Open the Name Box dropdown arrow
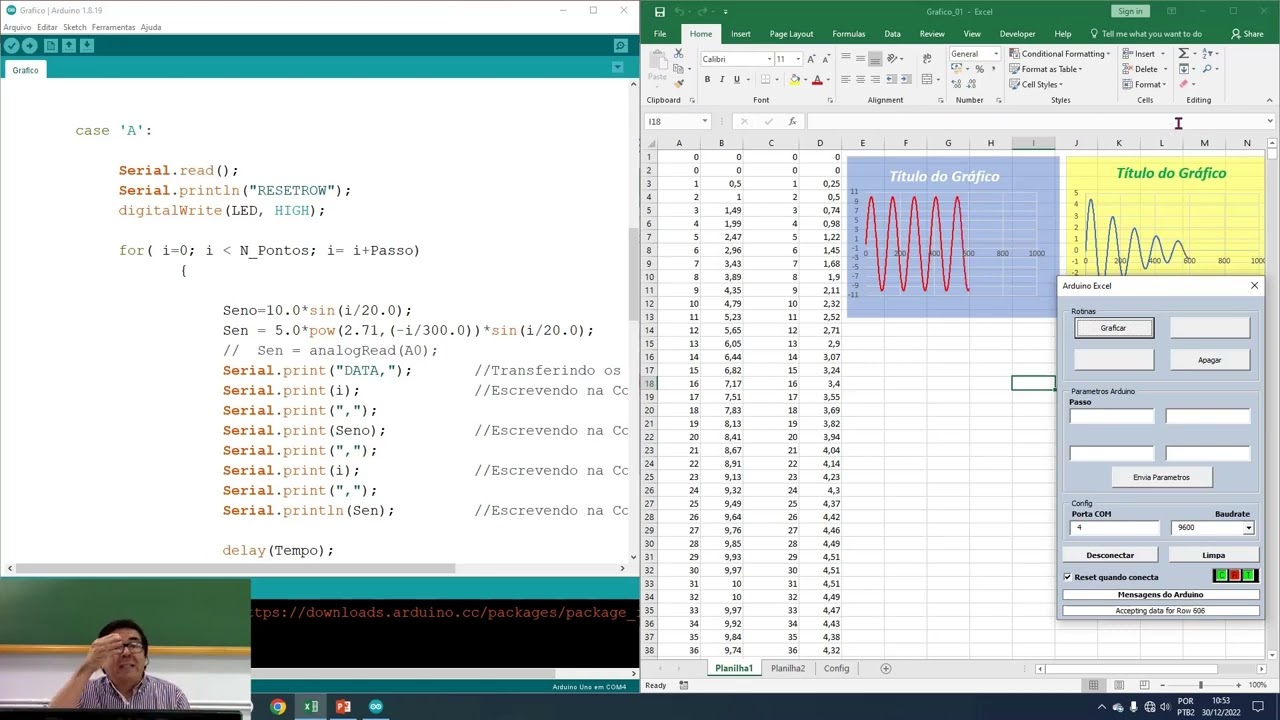Screen dimensions: 1280x720 [705, 121]
